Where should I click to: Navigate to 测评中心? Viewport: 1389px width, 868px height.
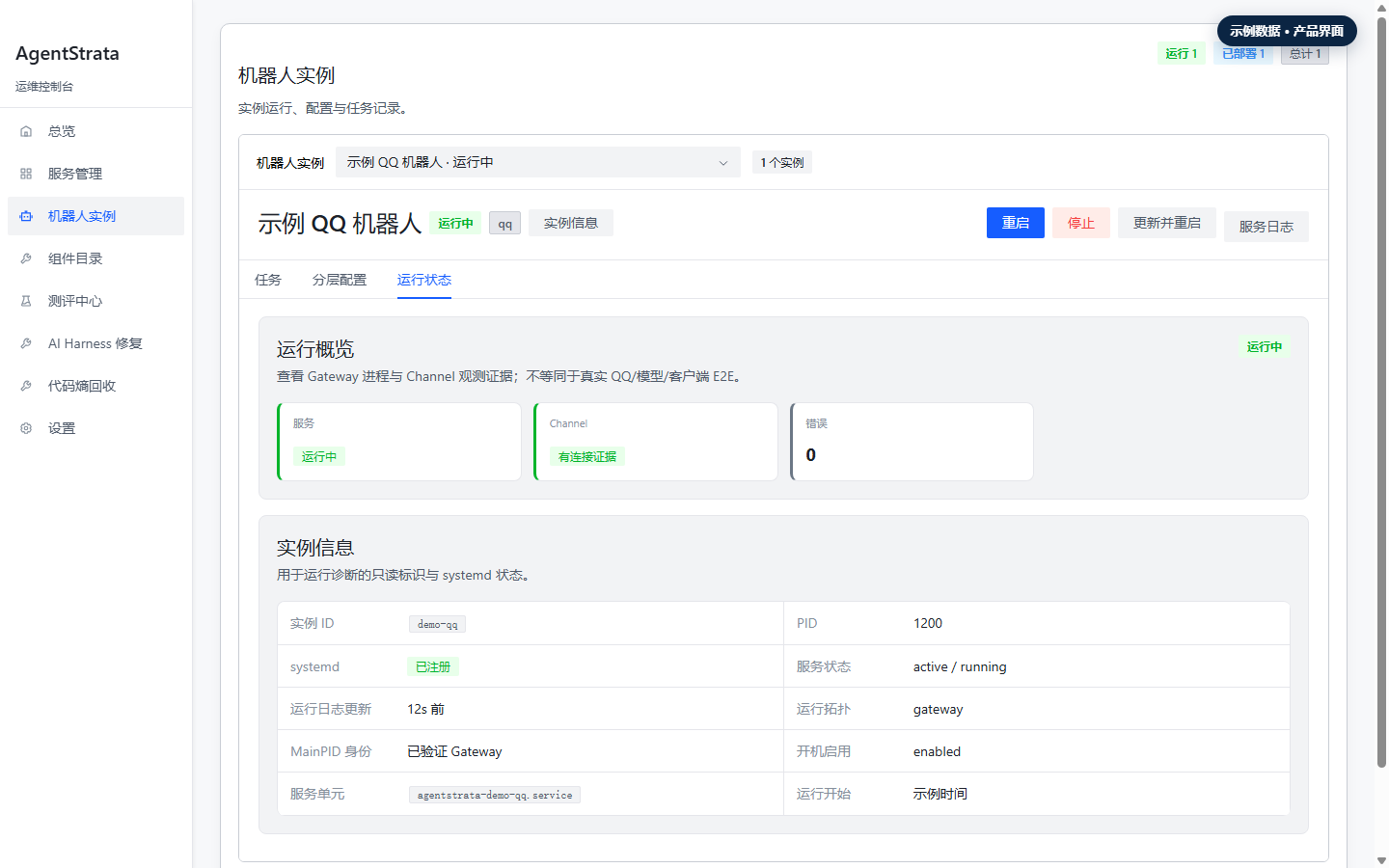95,301
